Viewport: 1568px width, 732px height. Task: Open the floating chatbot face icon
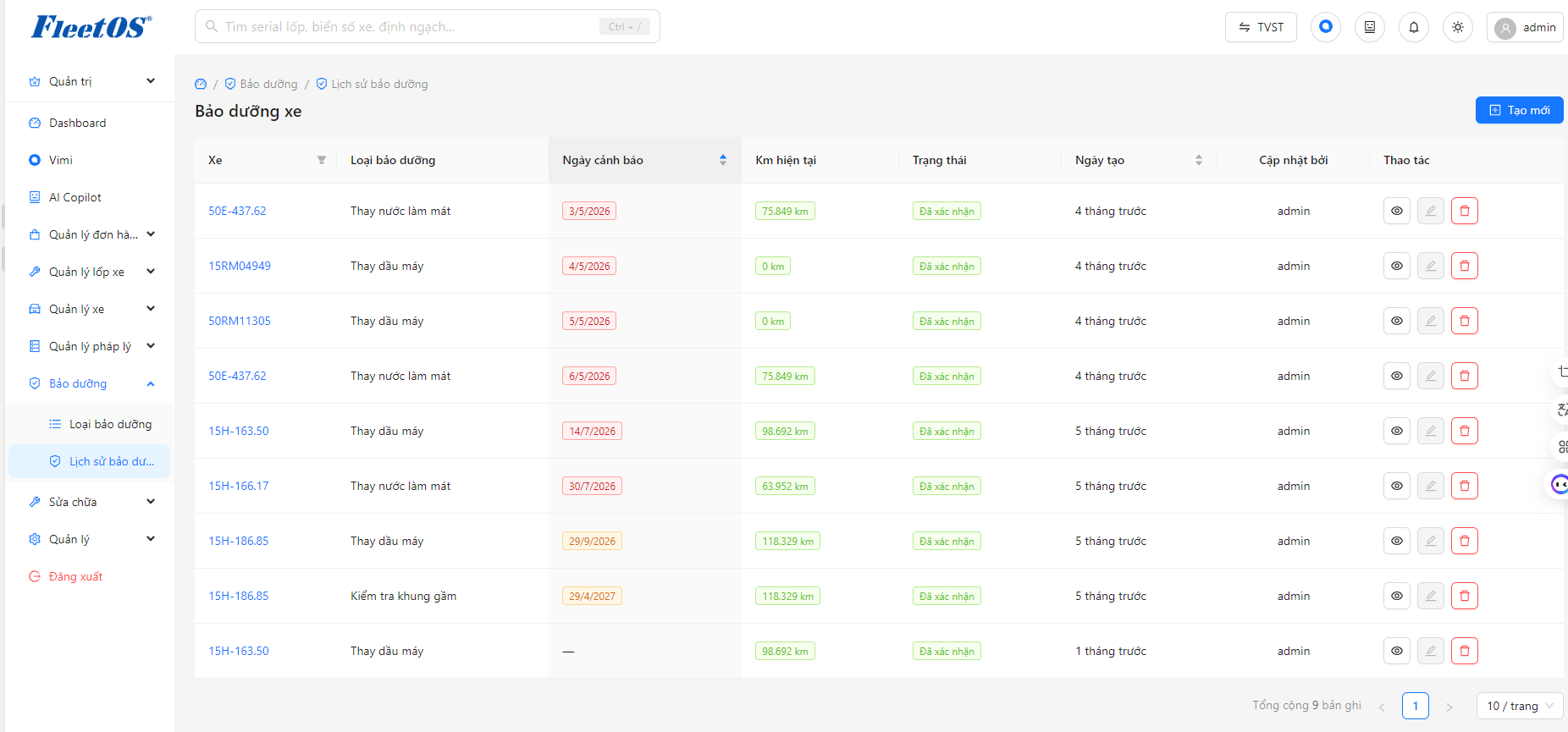coord(1560,484)
